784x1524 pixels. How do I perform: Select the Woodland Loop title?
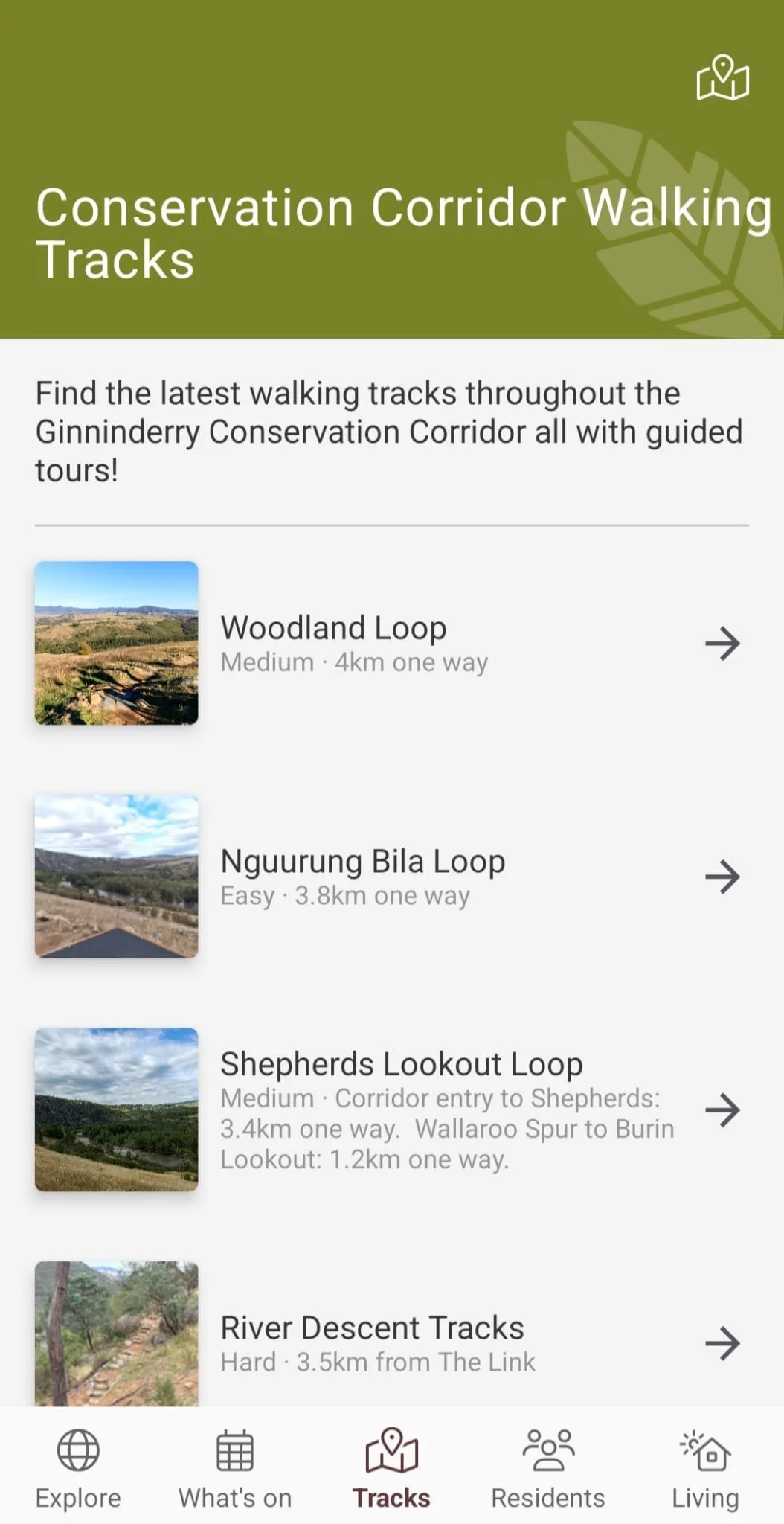tap(333, 628)
